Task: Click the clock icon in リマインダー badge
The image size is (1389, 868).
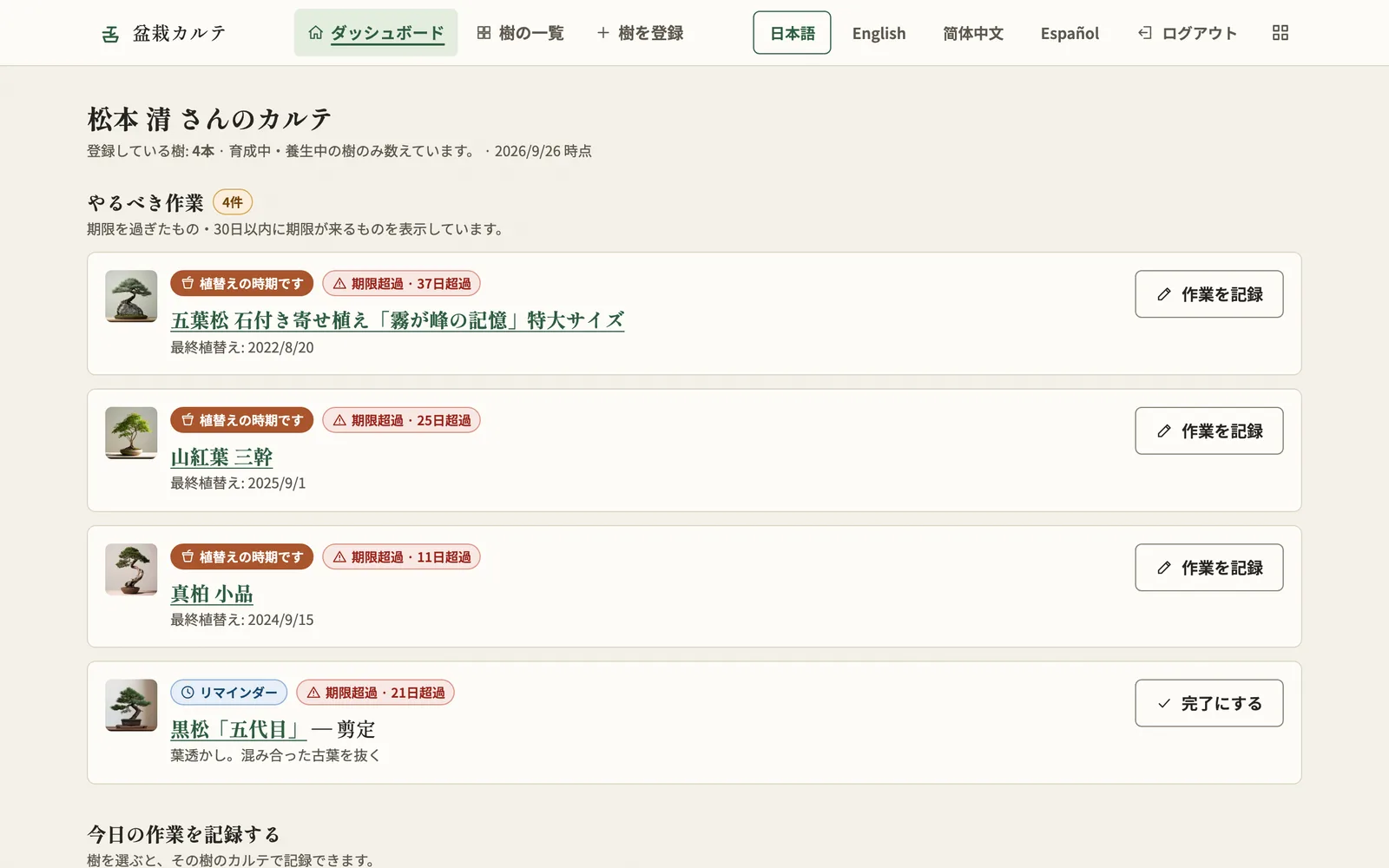Action: tap(188, 693)
